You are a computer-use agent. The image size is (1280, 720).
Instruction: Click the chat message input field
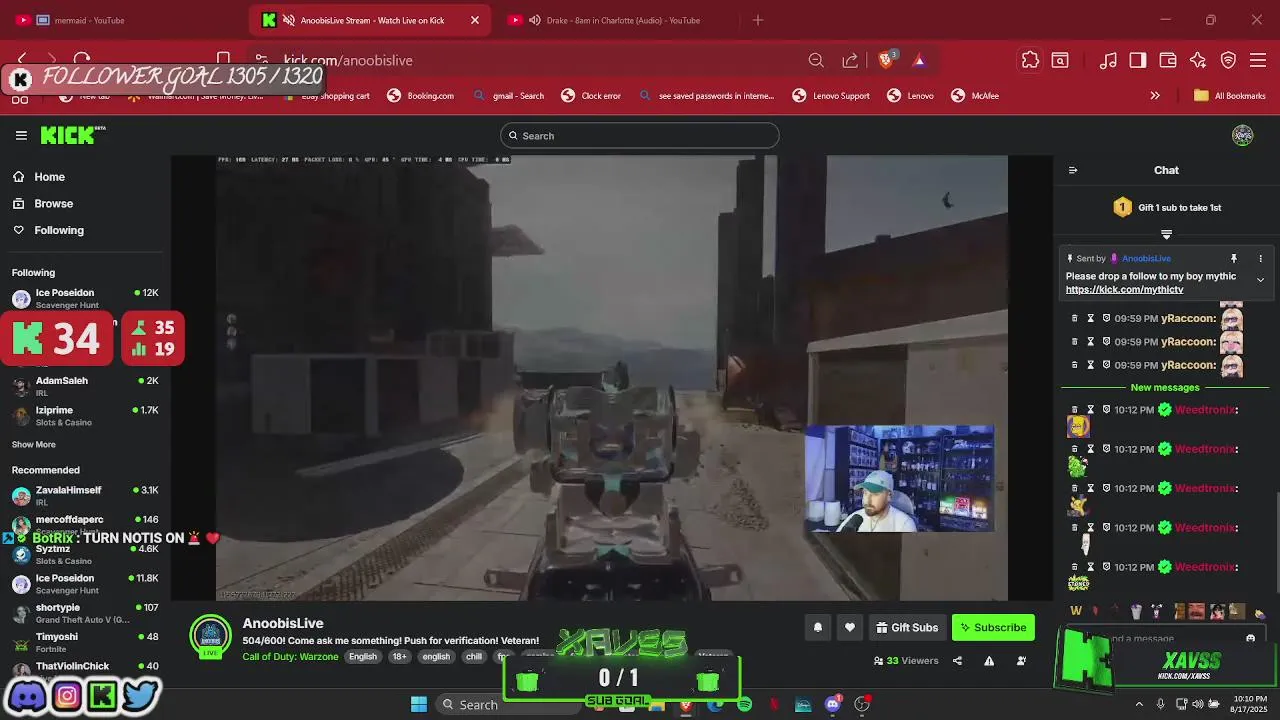click(x=1165, y=638)
